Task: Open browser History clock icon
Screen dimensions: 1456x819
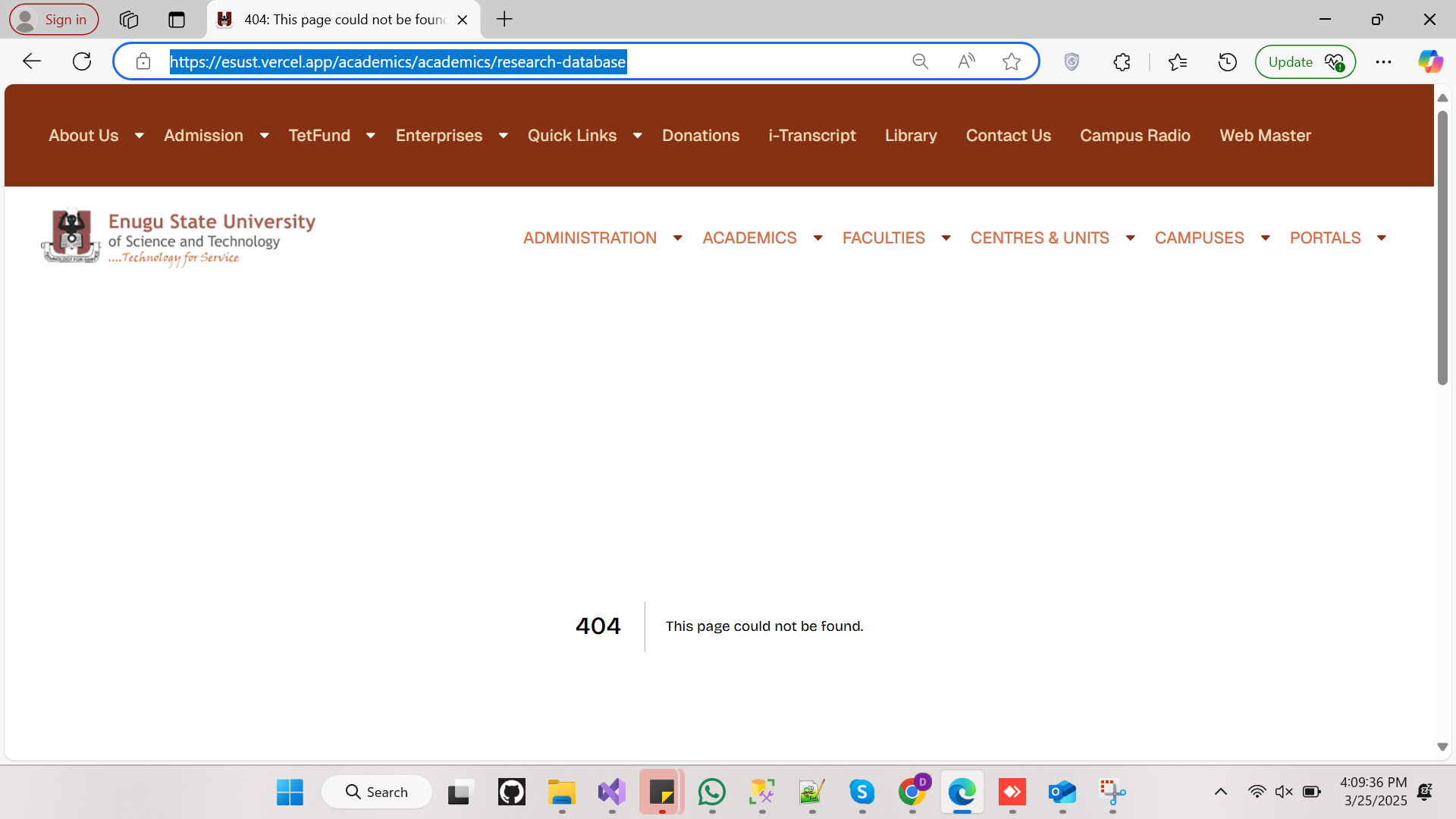Action: [x=1227, y=61]
